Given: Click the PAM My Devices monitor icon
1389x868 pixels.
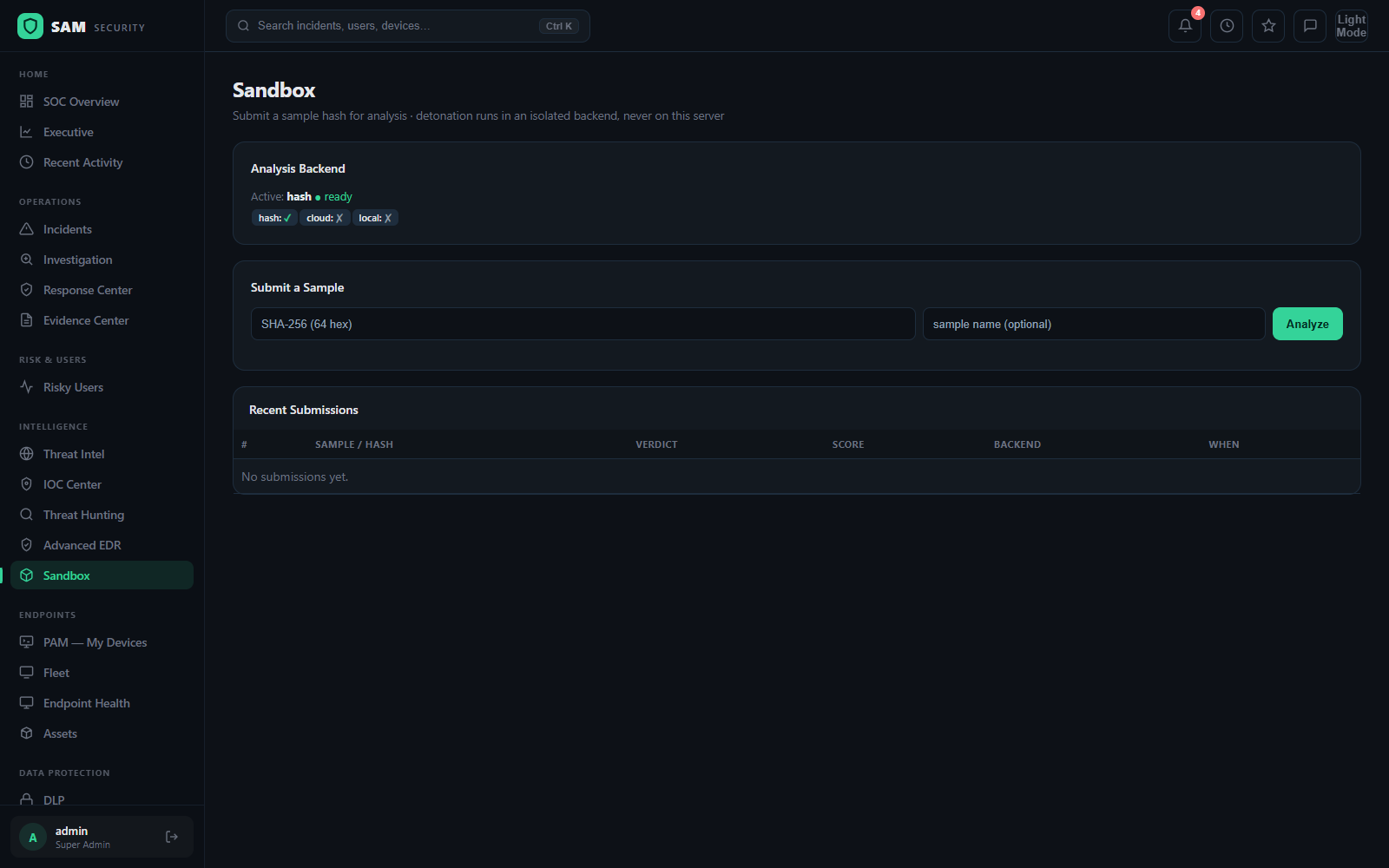Looking at the screenshot, I should pos(27,642).
